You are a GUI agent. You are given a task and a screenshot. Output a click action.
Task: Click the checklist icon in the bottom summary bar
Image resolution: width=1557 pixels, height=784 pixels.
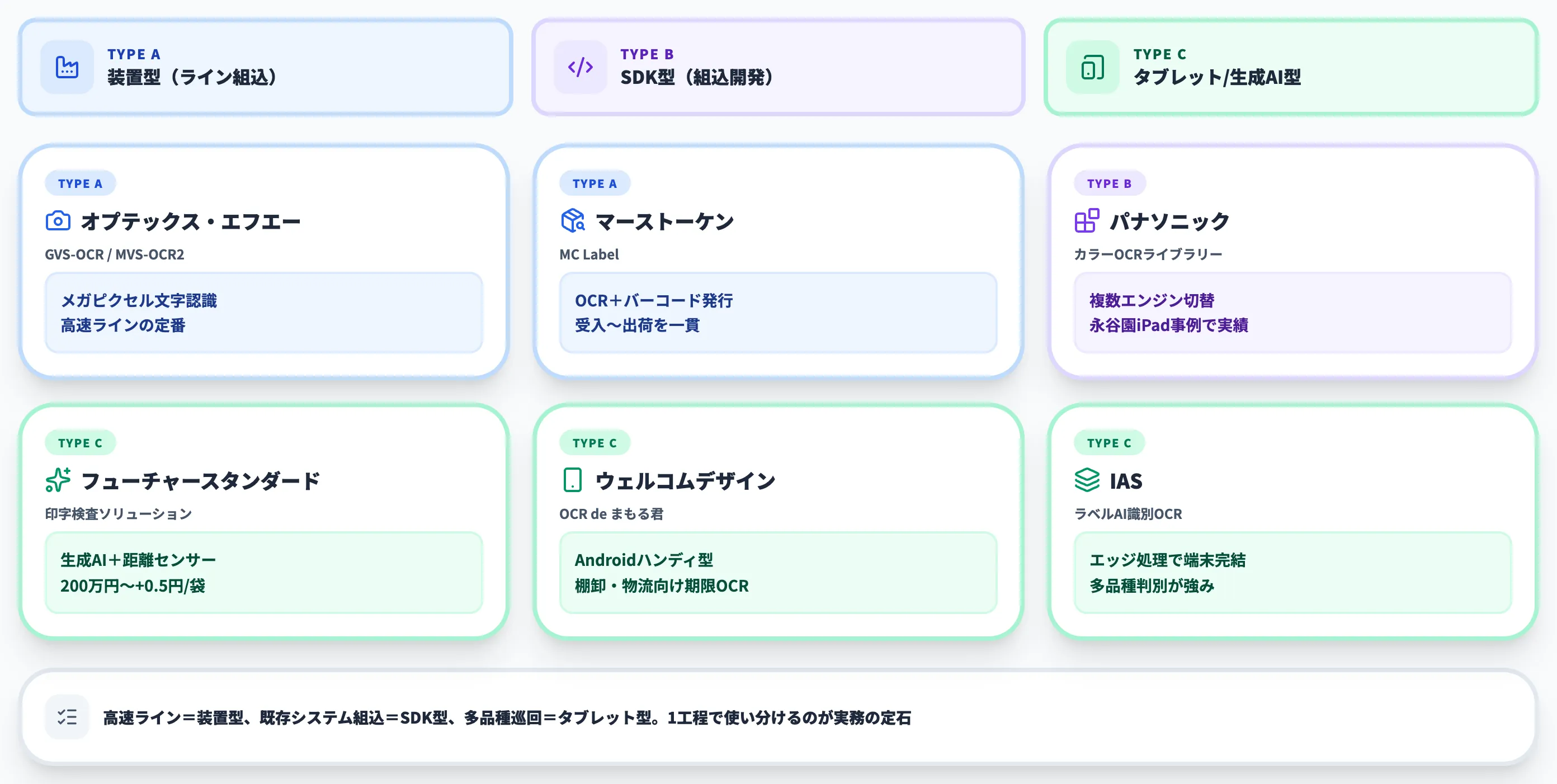[67, 717]
